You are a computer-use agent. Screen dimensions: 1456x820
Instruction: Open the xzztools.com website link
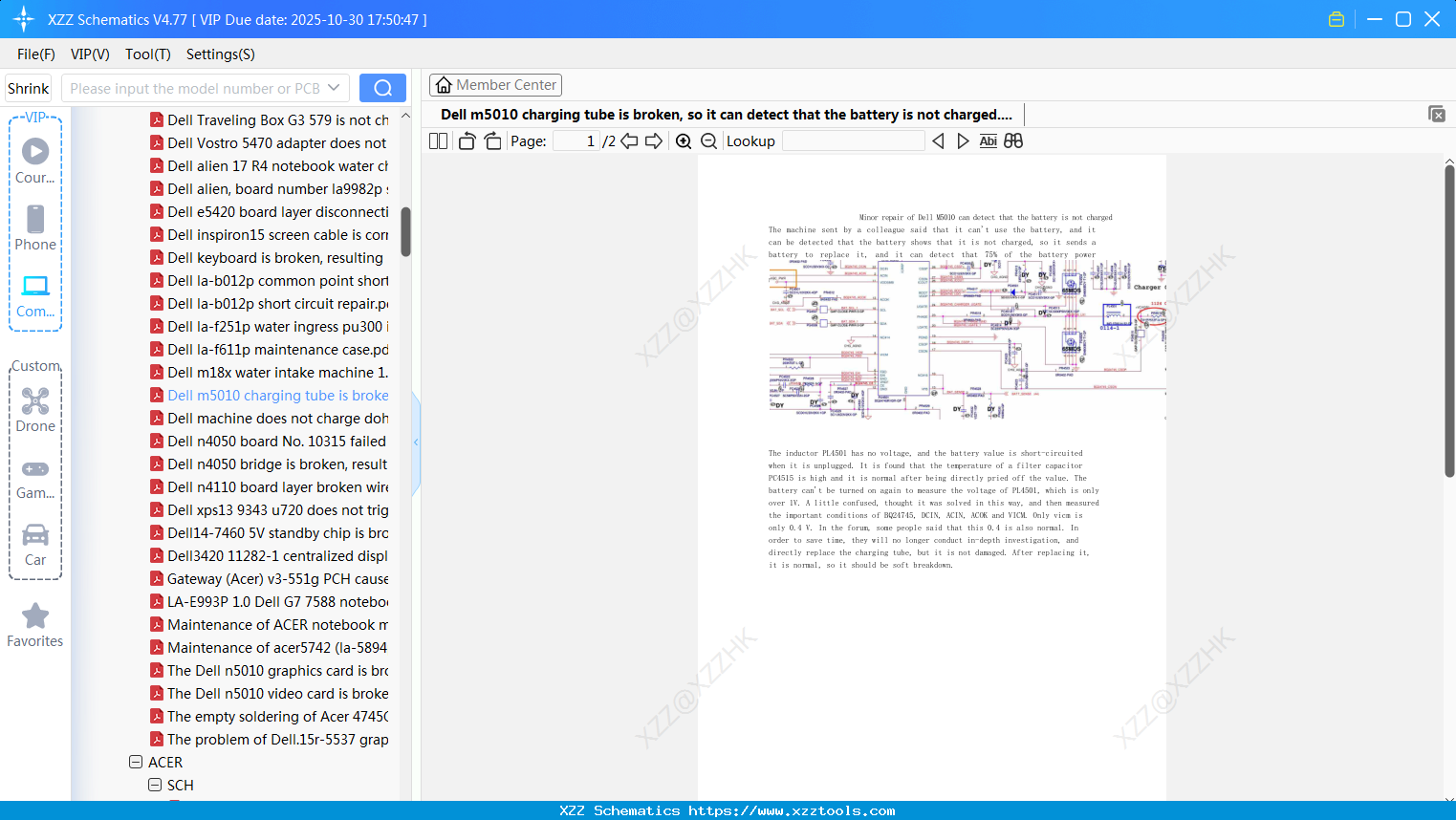(792, 810)
